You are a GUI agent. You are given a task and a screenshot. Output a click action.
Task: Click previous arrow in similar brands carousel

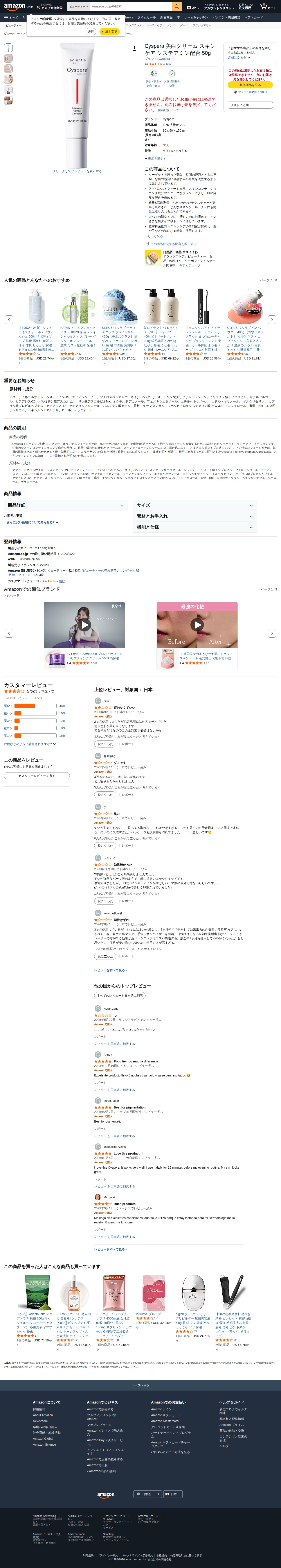[x=9, y=633]
